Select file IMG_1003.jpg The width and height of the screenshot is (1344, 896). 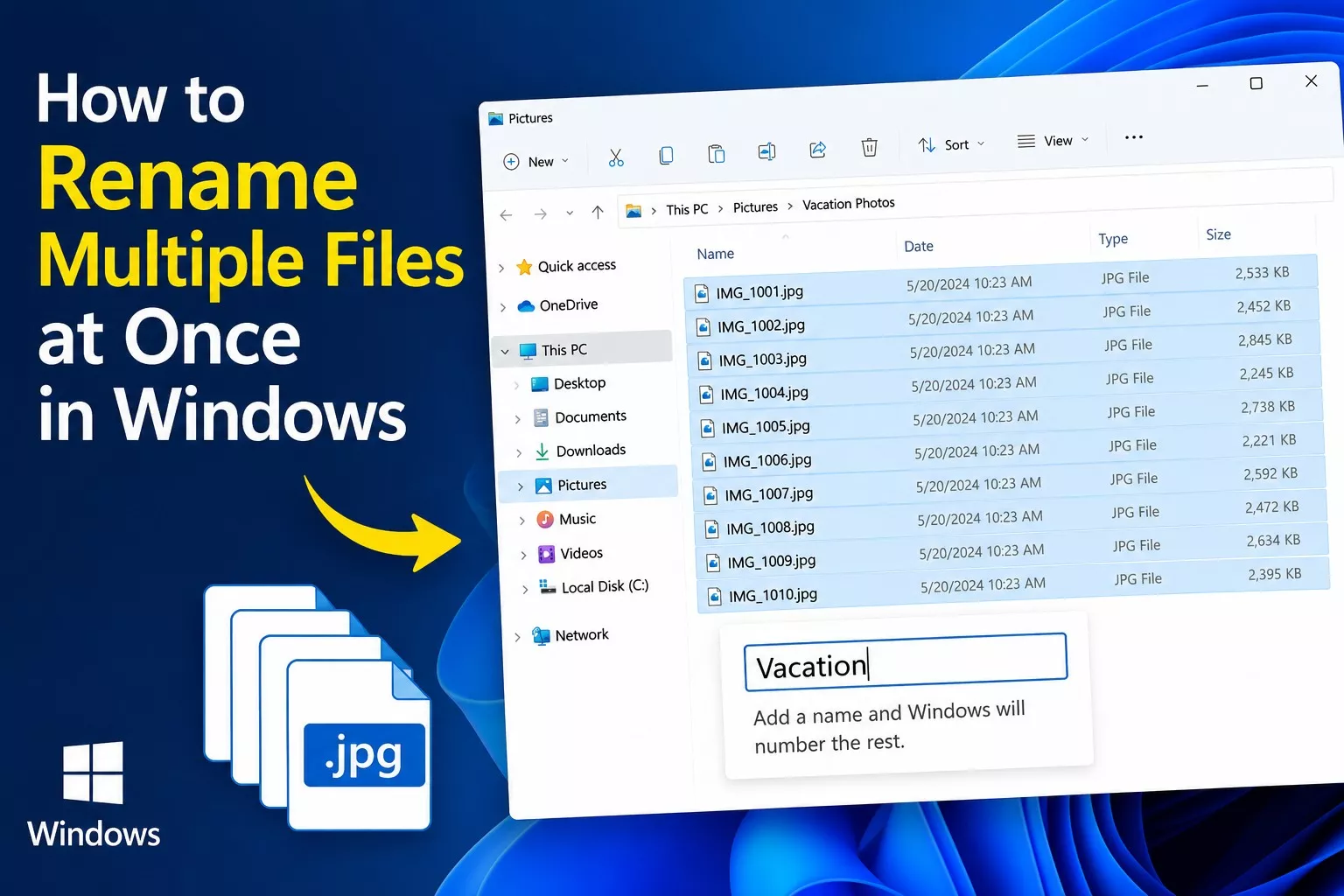click(x=1004, y=349)
